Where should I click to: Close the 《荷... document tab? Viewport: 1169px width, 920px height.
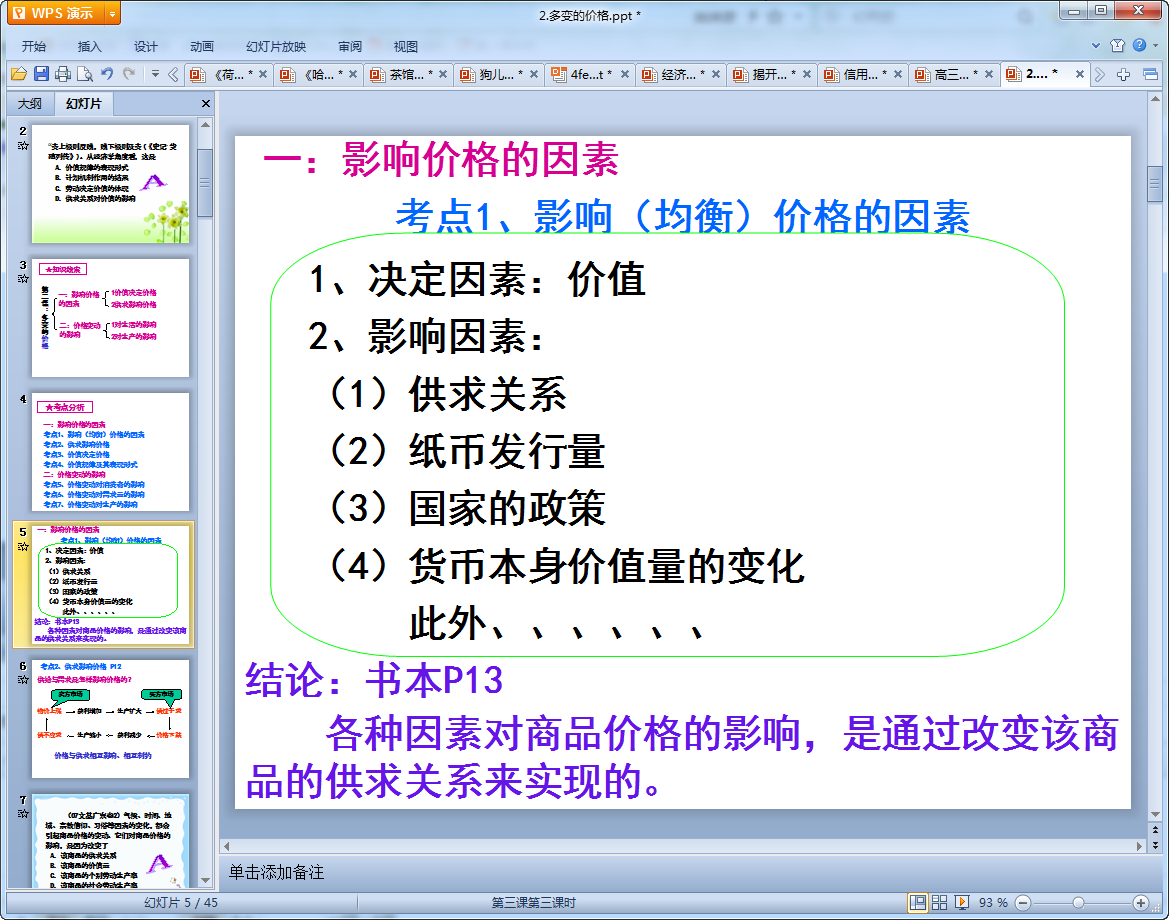(262, 74)
